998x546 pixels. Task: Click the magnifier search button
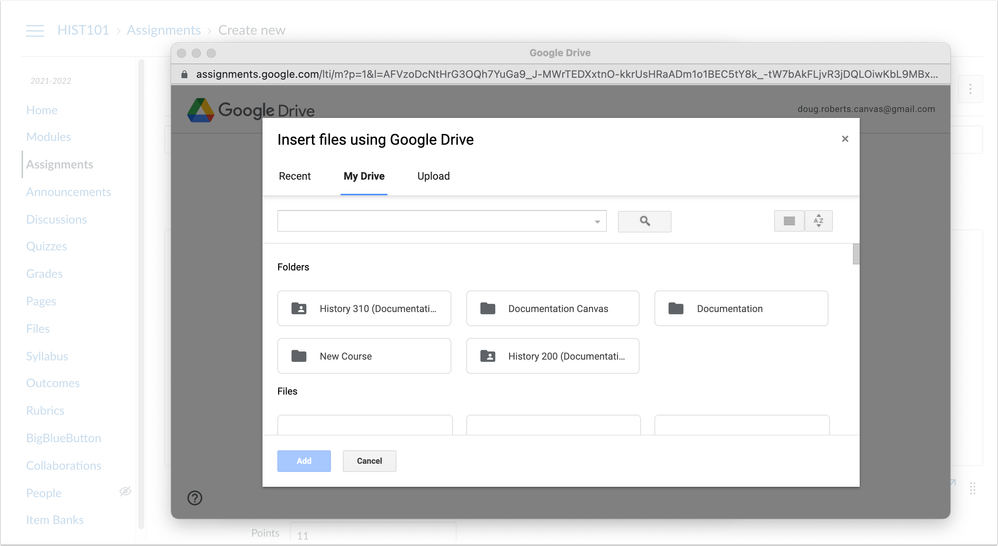click(x=644, y=221)
